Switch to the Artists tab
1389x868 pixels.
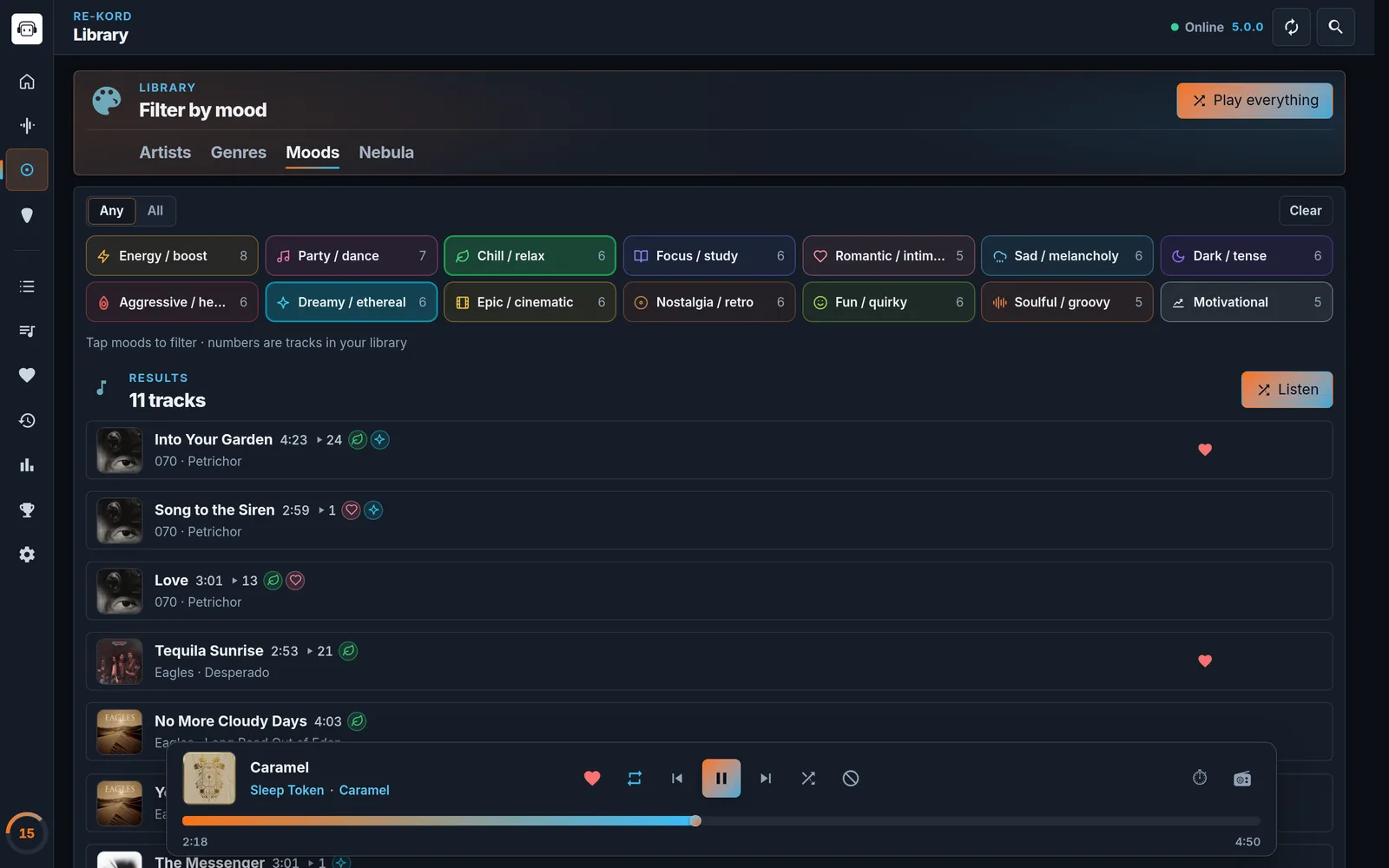point(165,153)
